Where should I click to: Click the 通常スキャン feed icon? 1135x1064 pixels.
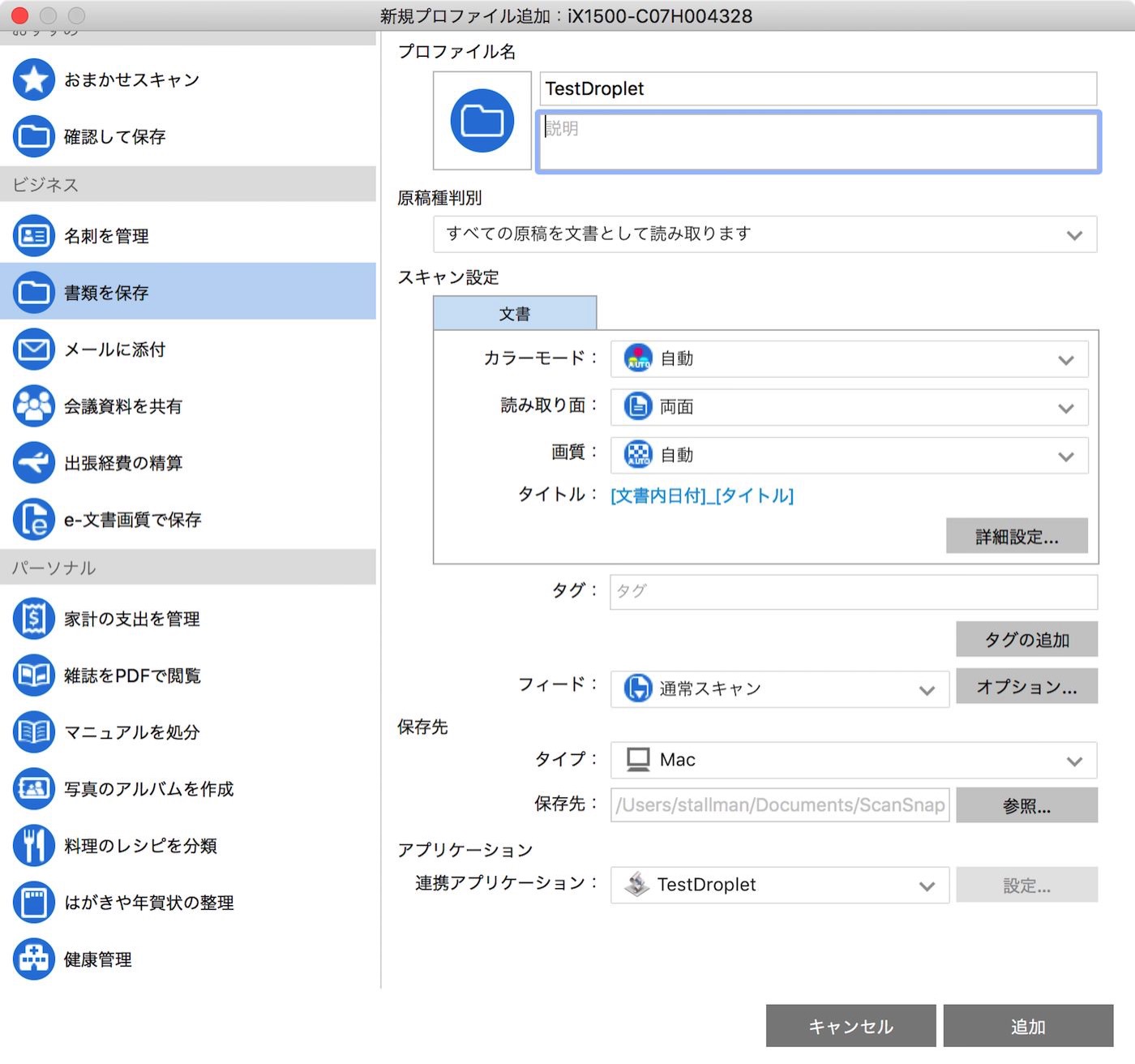pyautogui.click(x=638, y=689)
